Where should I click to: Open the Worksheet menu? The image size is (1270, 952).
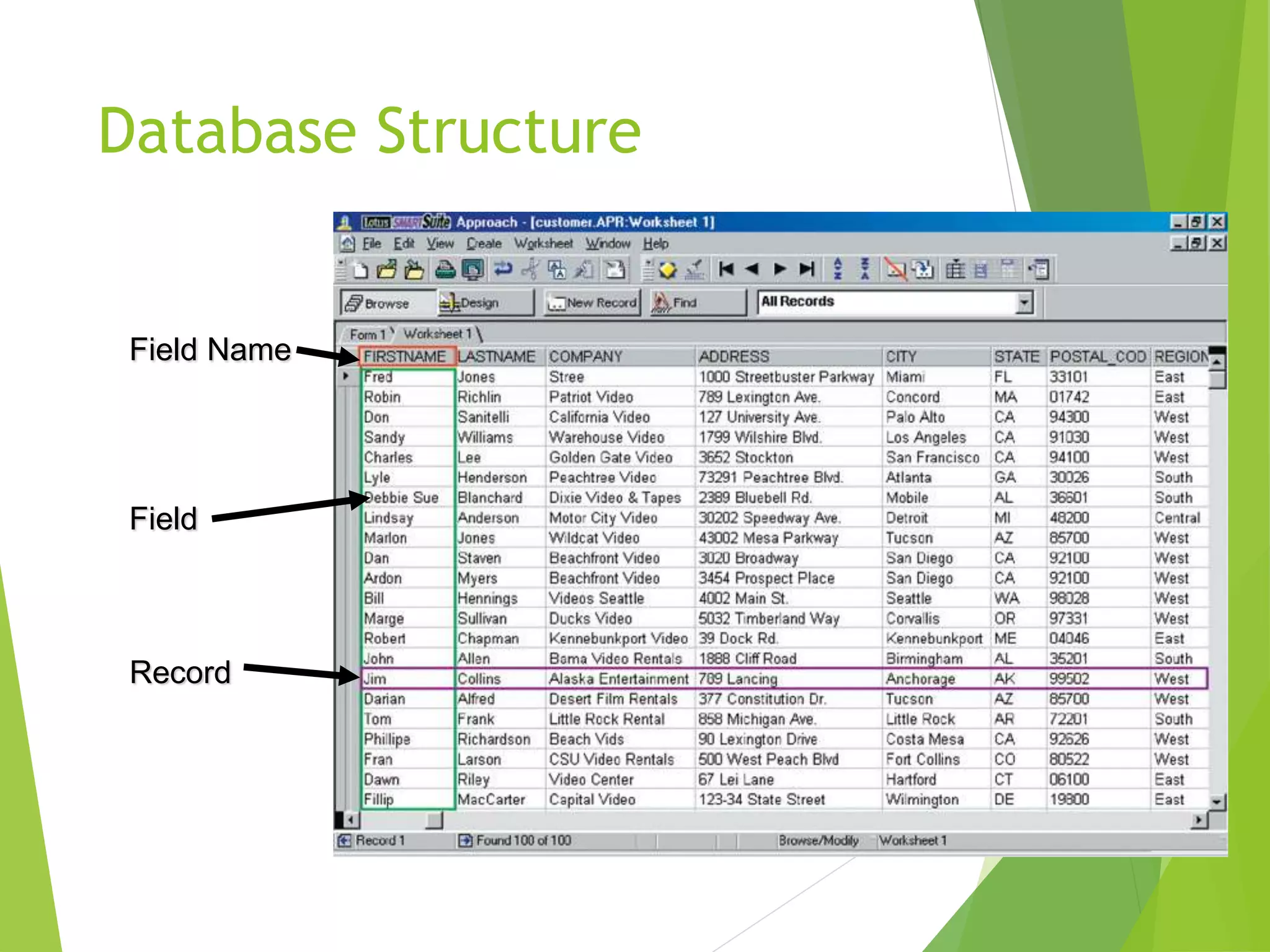coord(543,244)
